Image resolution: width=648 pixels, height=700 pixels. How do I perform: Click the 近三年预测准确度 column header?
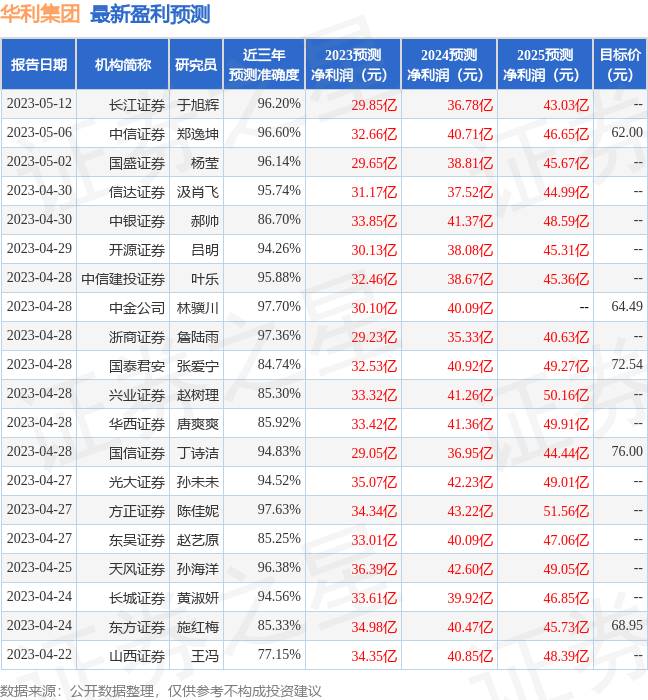264,64
